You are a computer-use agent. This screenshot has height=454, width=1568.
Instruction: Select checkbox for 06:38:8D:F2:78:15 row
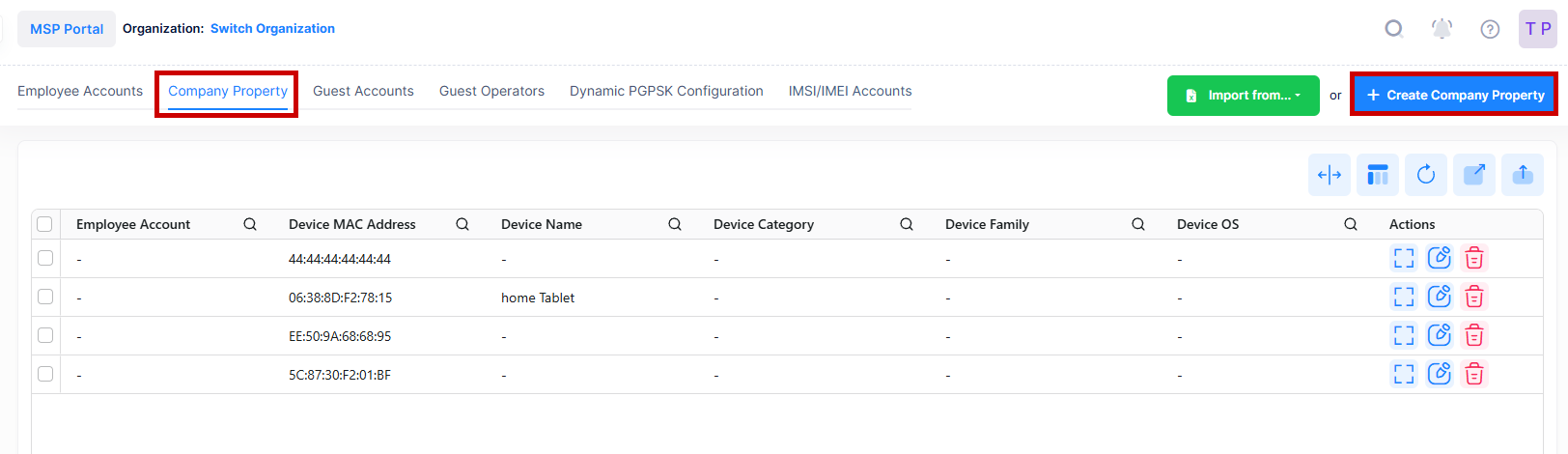point(45,297)
